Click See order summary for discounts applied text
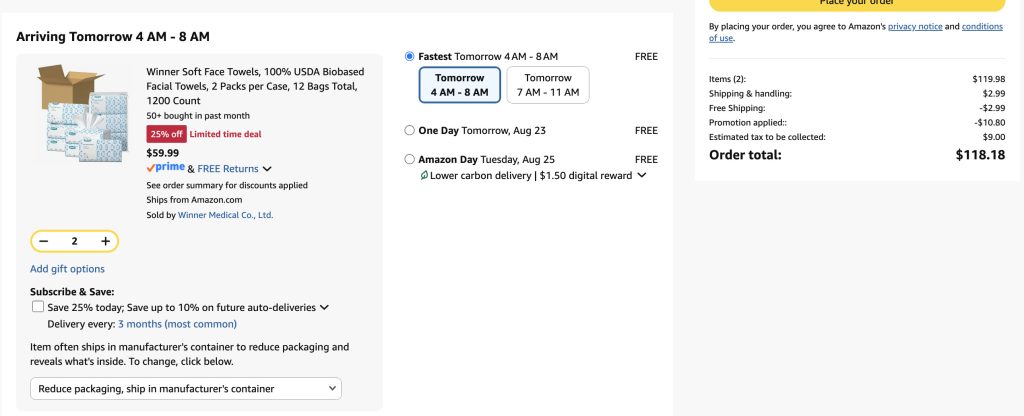 click(227, 185)
